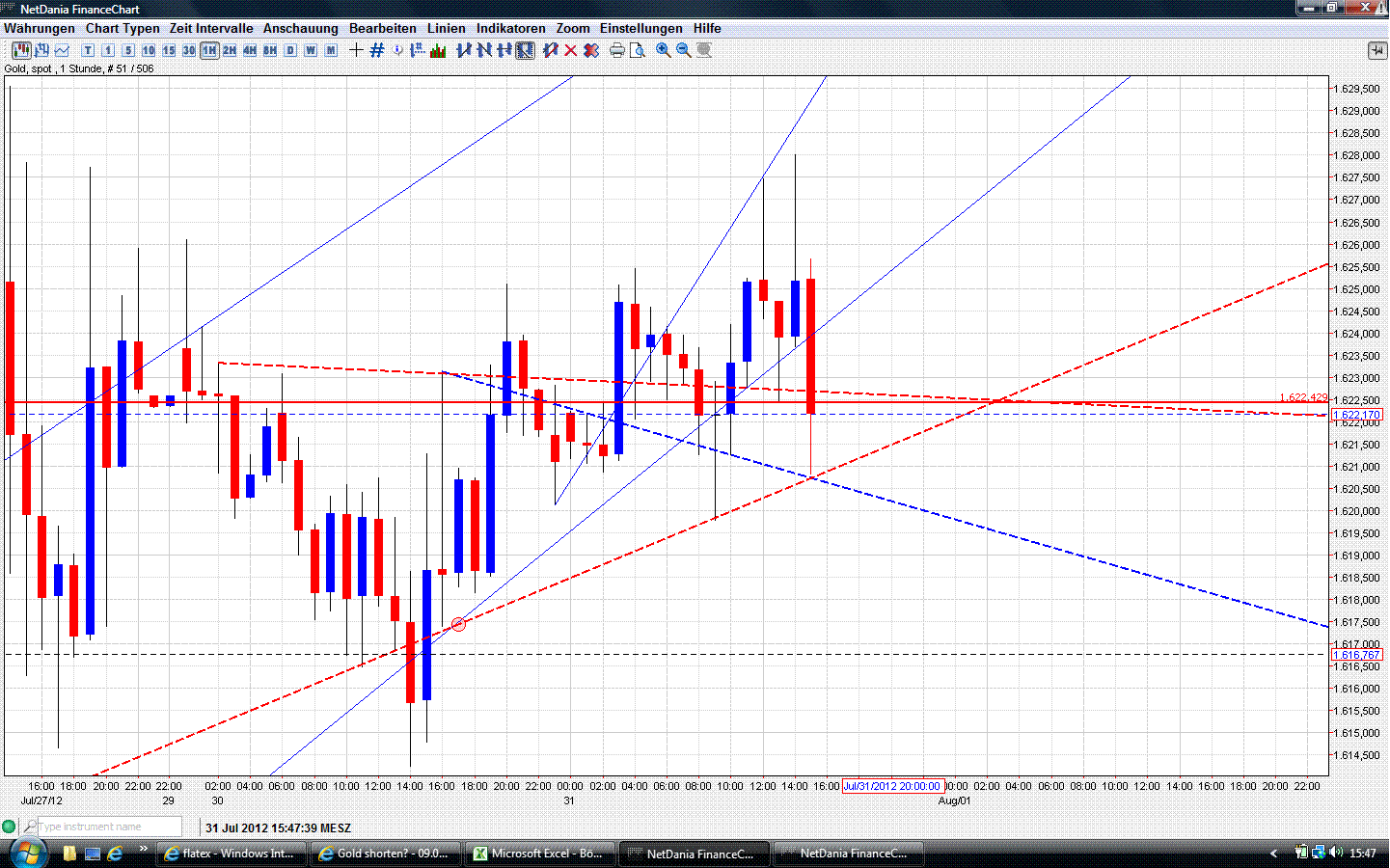Screen dimensions: 1390x868
Task: Open the Indikatoren menu
Action: pos(510,28)
